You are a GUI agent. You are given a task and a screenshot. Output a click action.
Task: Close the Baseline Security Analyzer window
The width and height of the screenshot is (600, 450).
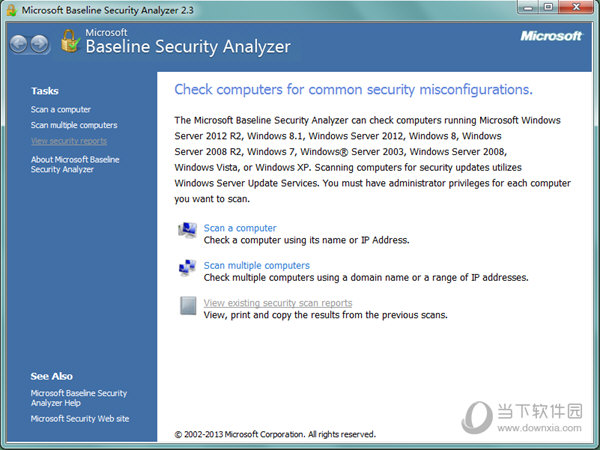pyautogui.click(x=577, y=8)
